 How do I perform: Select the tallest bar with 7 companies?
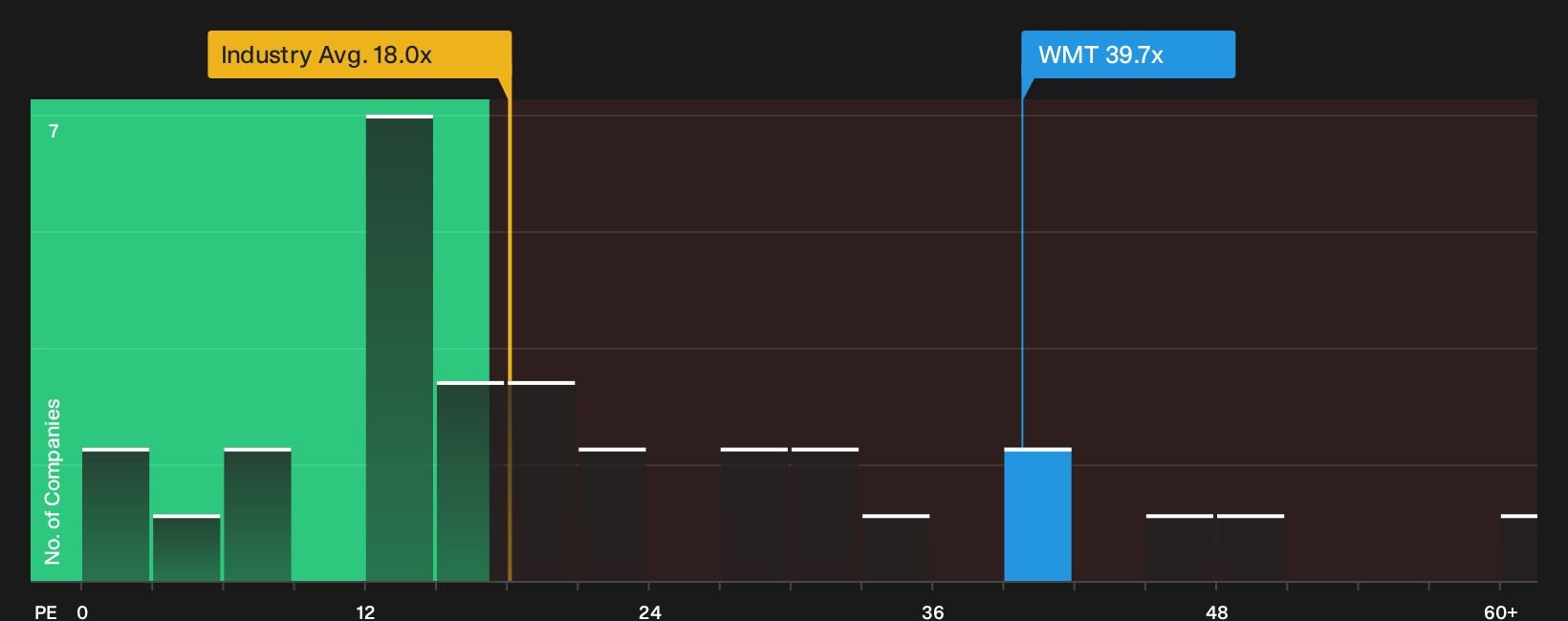click(x=400, y=349)
